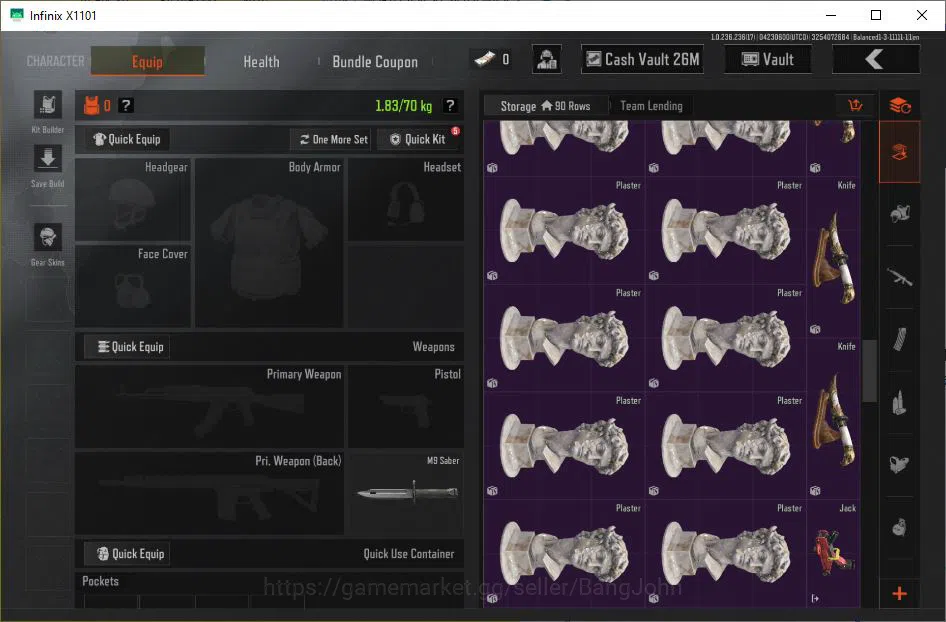Click the back arrow button

876,59
